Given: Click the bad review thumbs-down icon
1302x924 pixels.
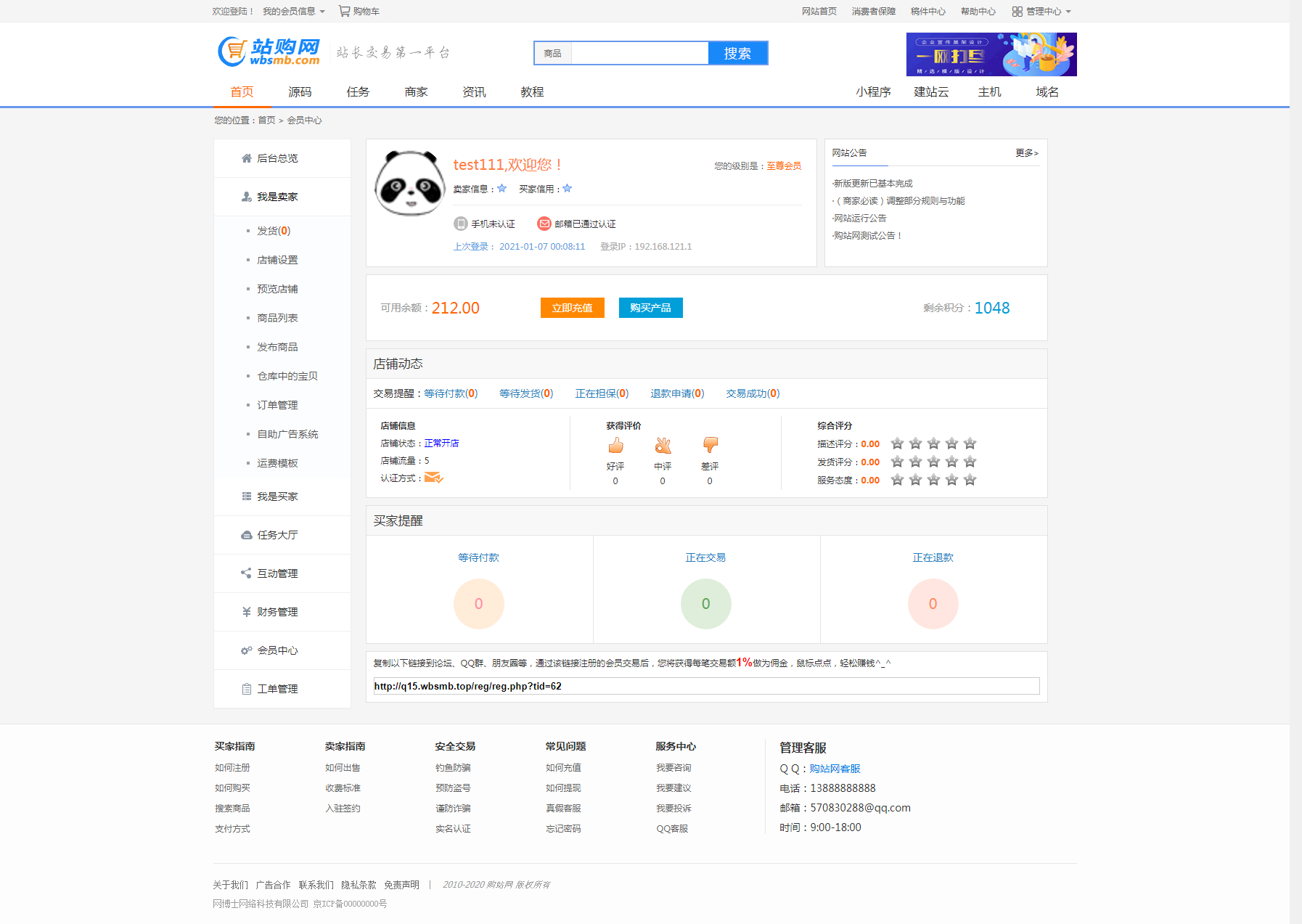Looking at the screenshot, I should [711, 445].
